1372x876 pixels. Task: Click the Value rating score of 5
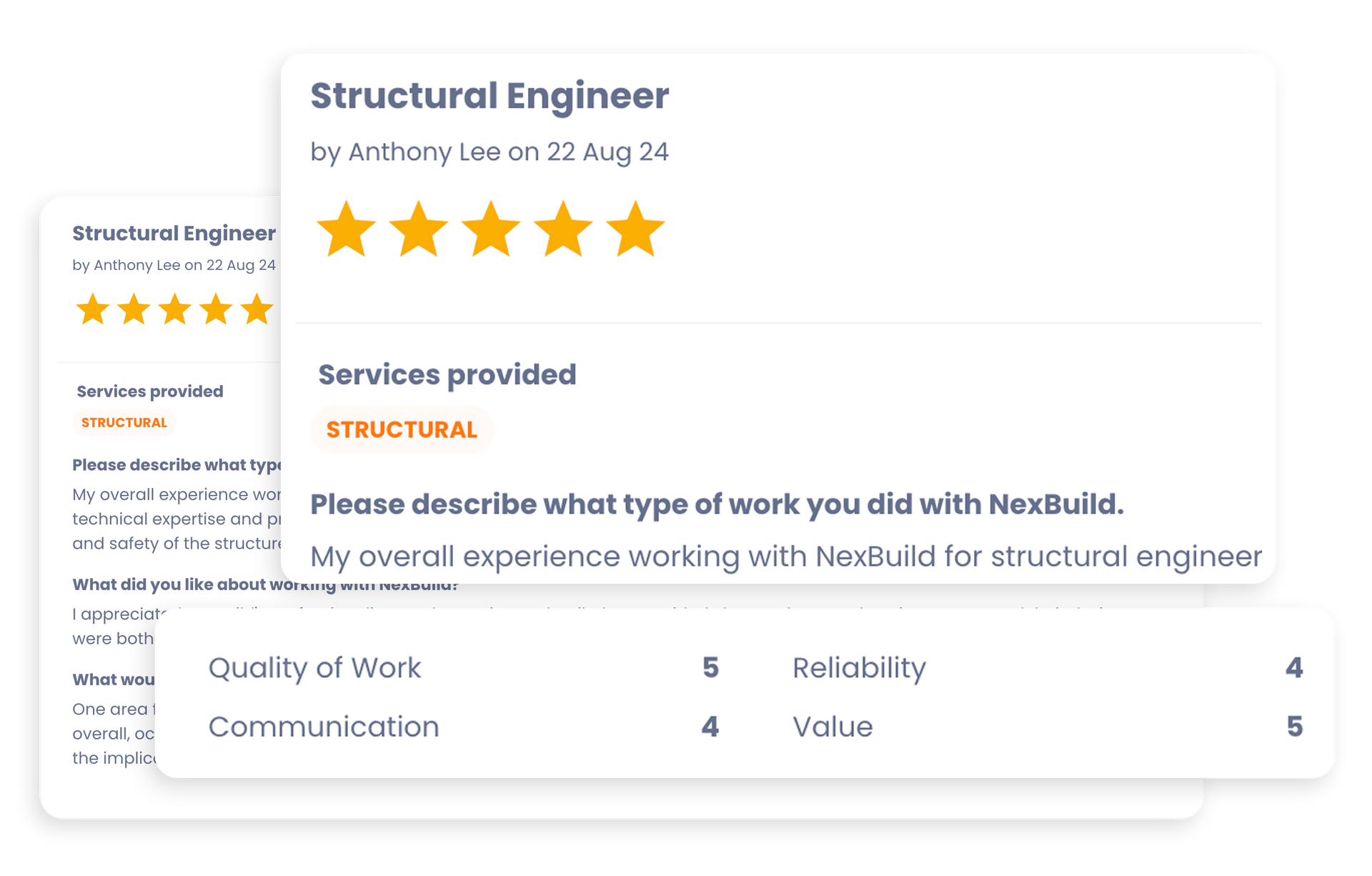coord(1295,727)
